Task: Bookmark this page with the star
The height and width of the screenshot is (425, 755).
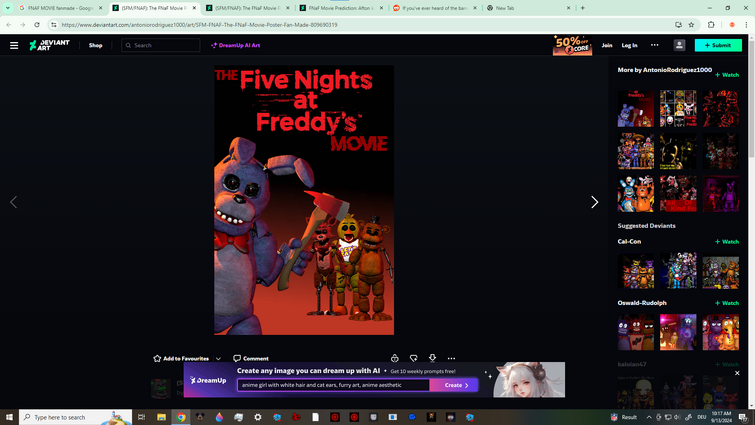Action: pyautogui.click(x=691, y=25)
